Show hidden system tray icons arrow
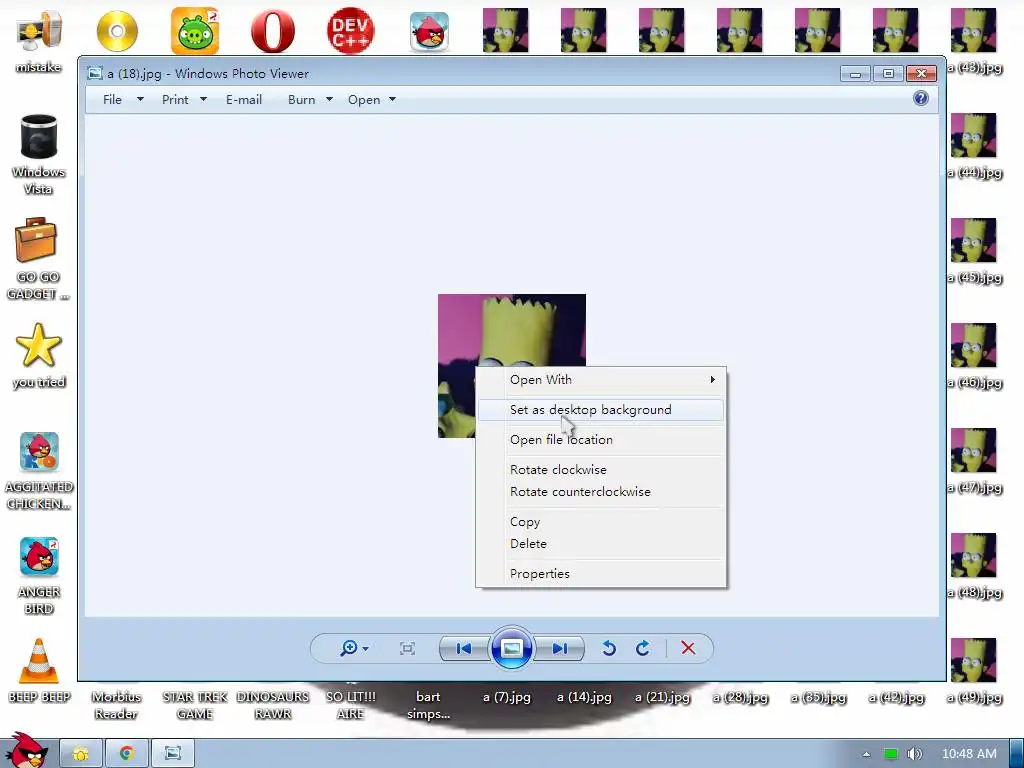Viewport: 1024px width, 768px height. [866, 754]
